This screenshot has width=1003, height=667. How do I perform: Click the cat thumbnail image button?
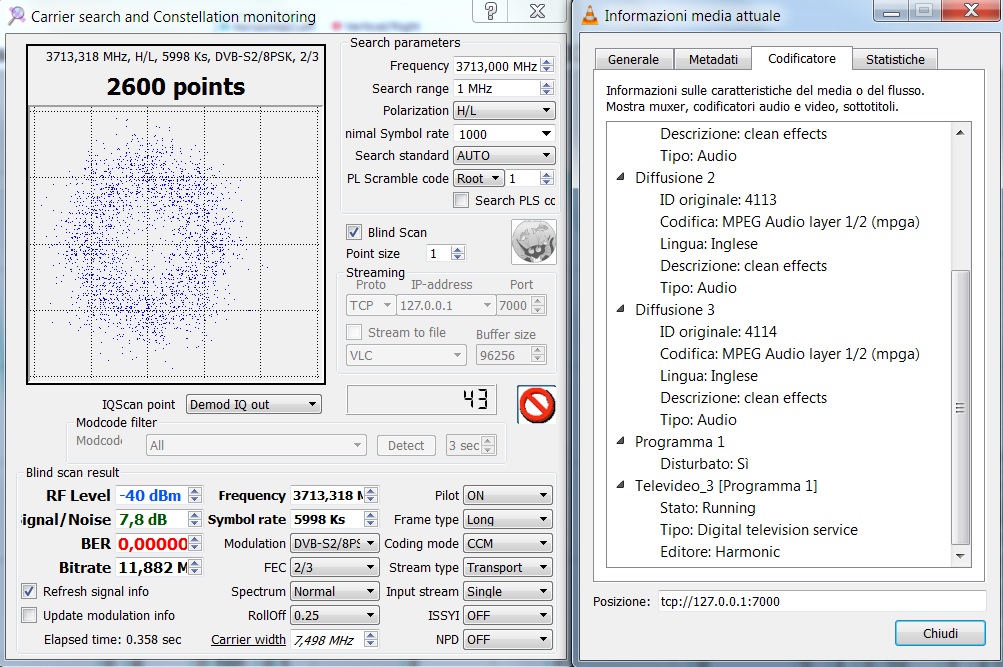tap(533, 242)
